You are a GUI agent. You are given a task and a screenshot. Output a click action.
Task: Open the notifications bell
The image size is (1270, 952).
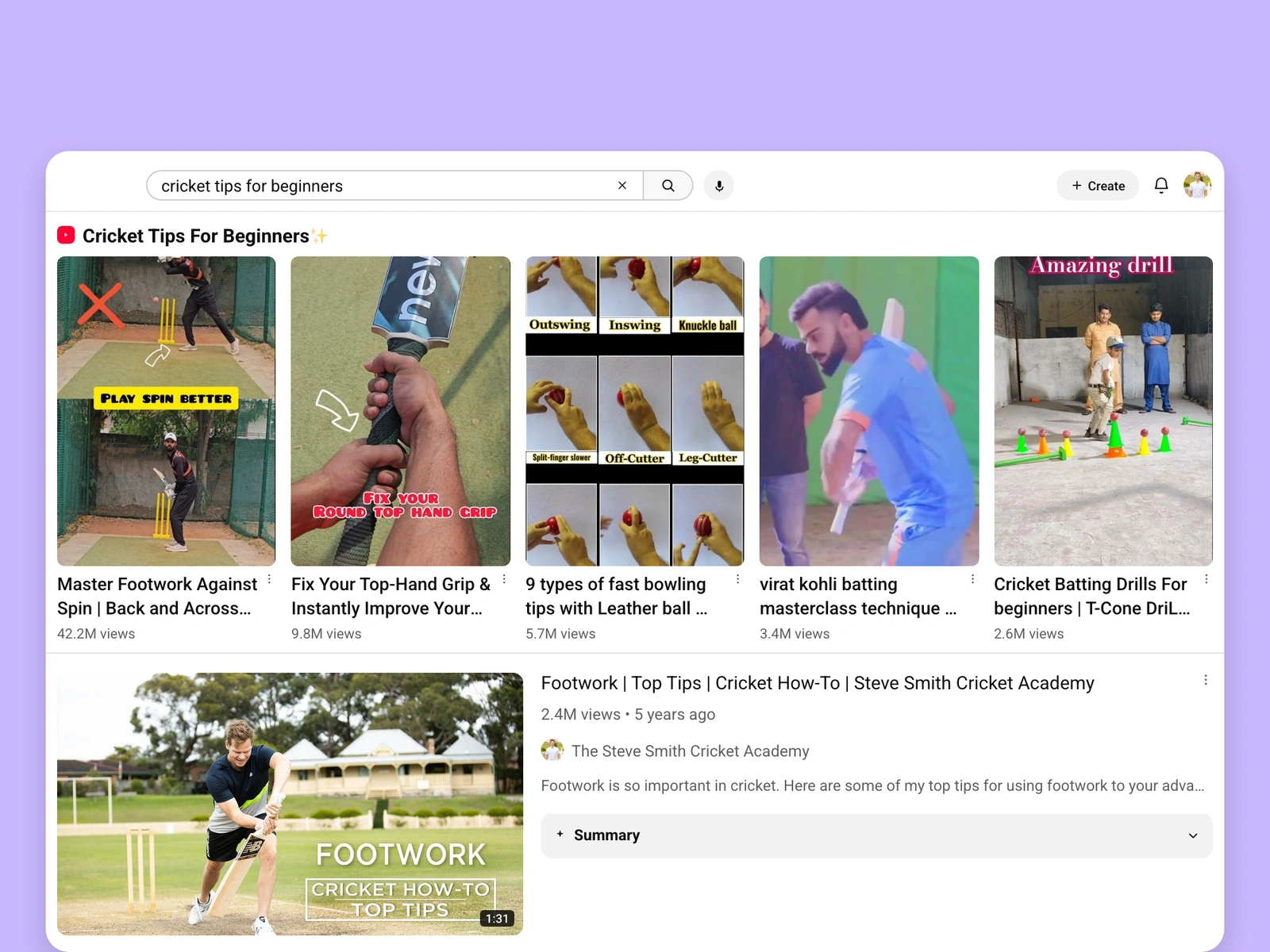[1161, 186]
